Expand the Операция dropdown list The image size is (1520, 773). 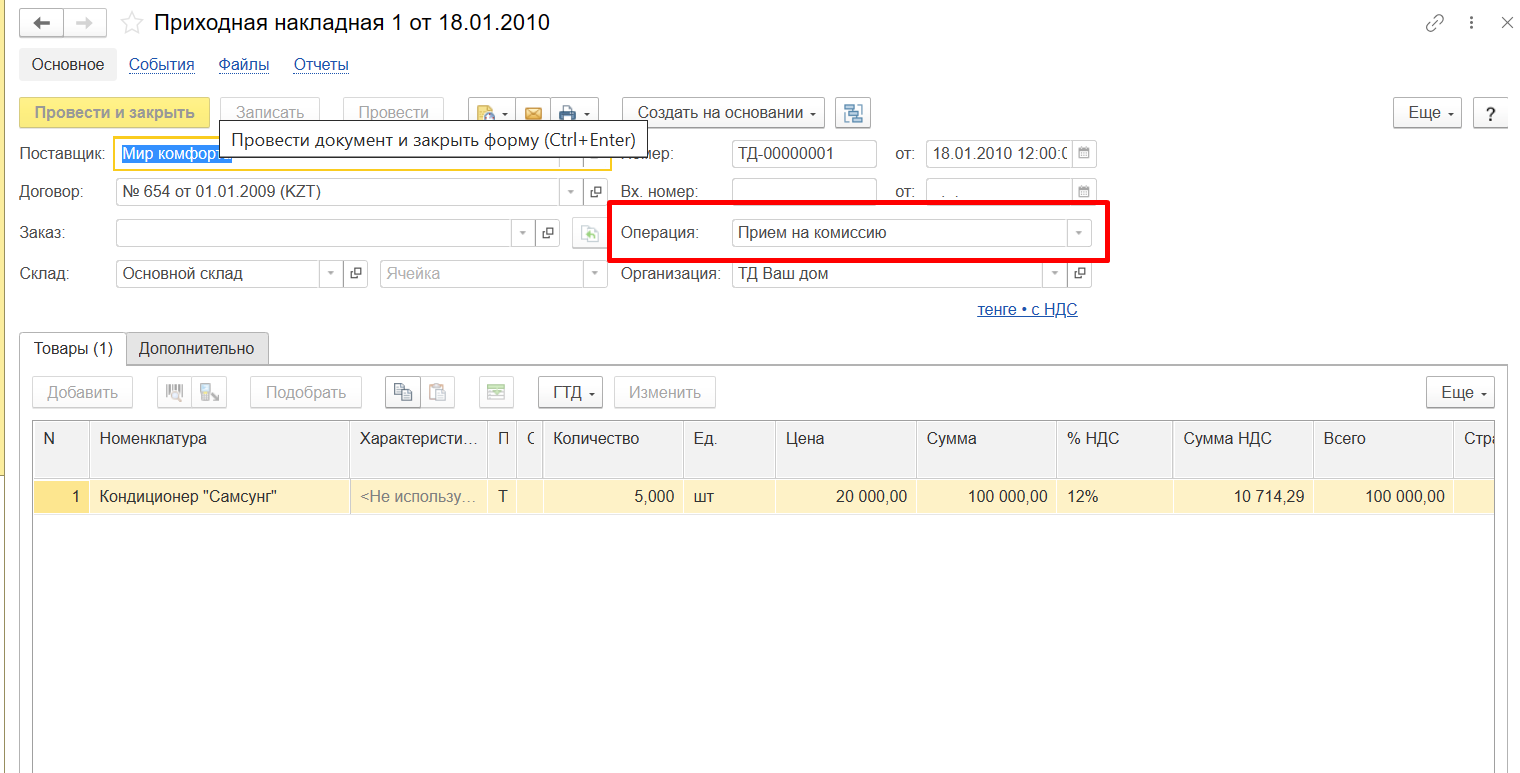point(1078,233)
